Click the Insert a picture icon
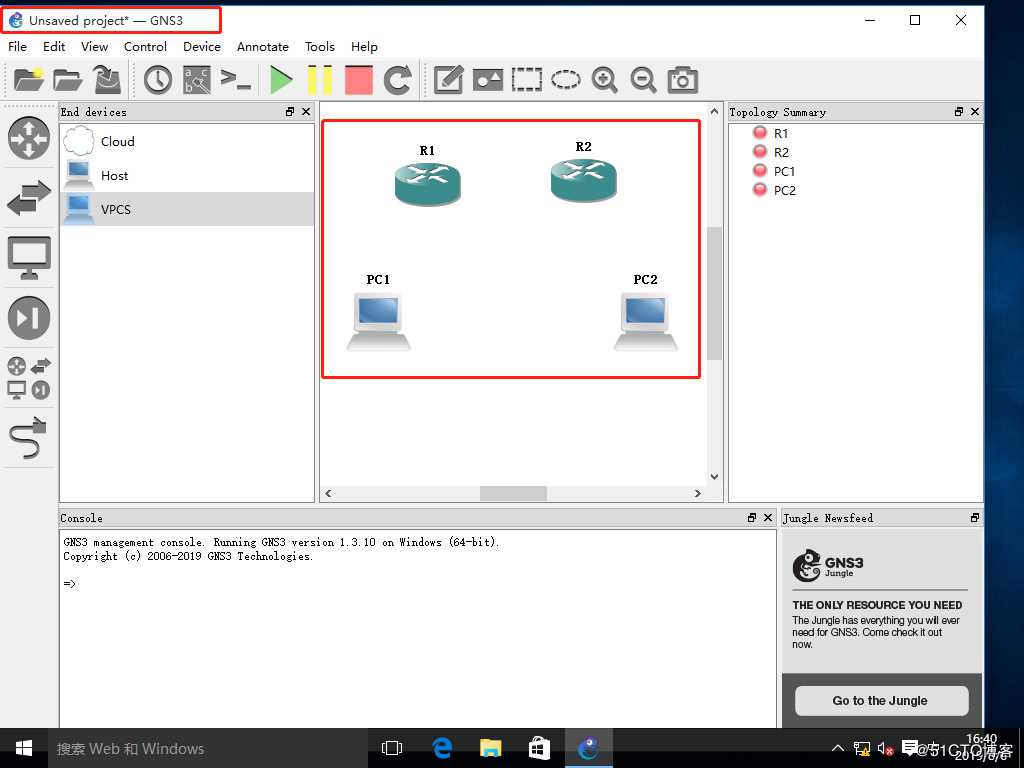Image resolution: width=1024 pixels, height=768 pixels. point(488,80)
